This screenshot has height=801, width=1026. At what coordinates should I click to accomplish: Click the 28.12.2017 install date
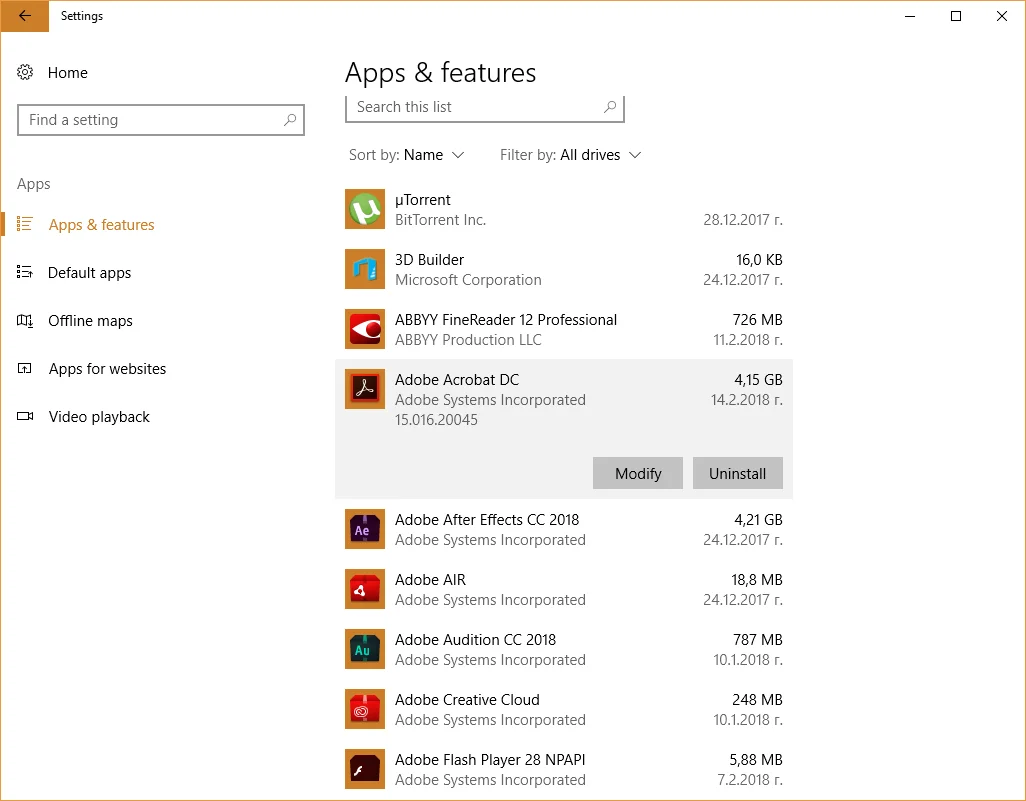(743, 219)
